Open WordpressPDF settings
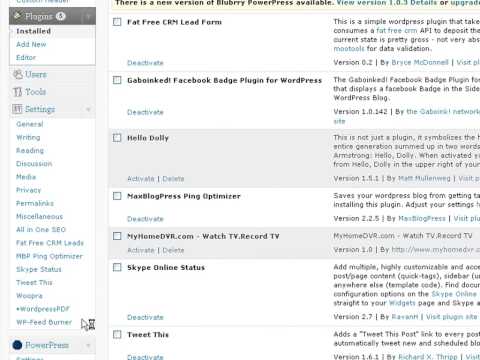This screenshot has height=360, width=480. point(43,309)
